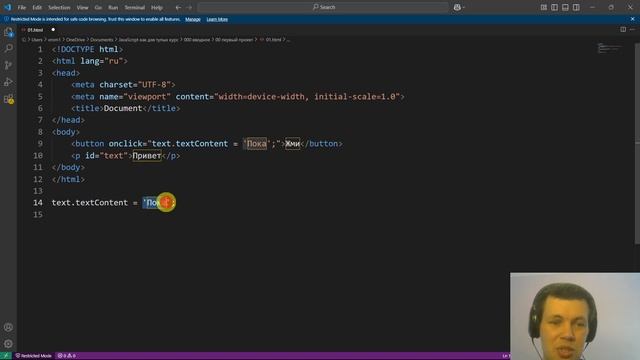640x360 pixels.
Task: Click the <!DOCTYPE html> line
Action: pos(87,49)
